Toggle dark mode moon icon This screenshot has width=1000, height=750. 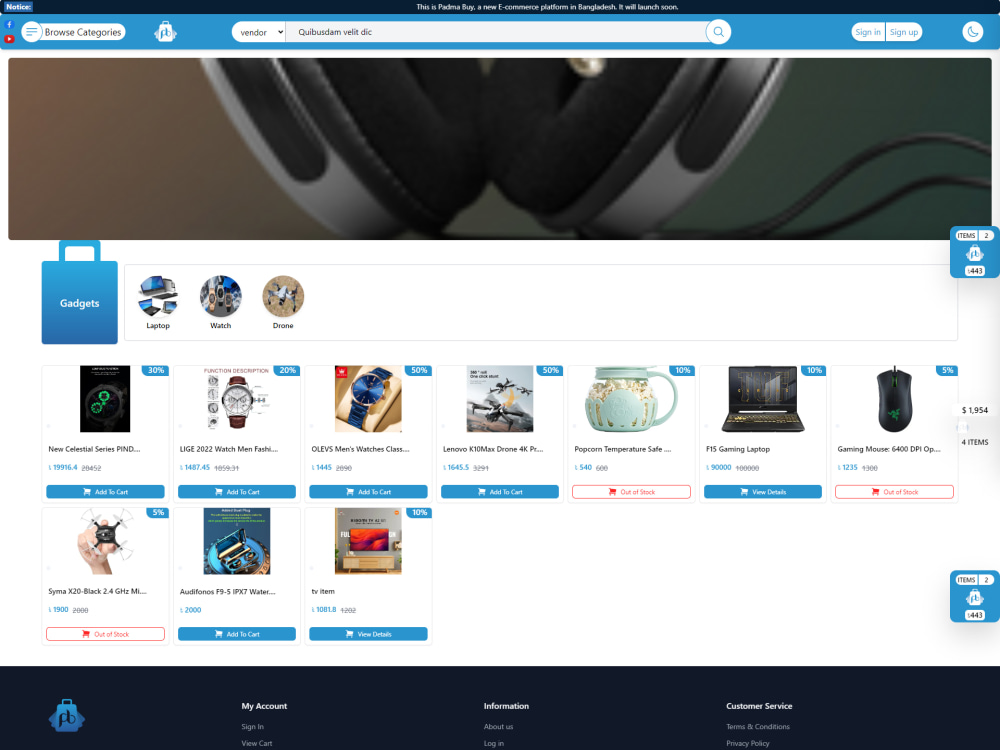pos(972,32)
